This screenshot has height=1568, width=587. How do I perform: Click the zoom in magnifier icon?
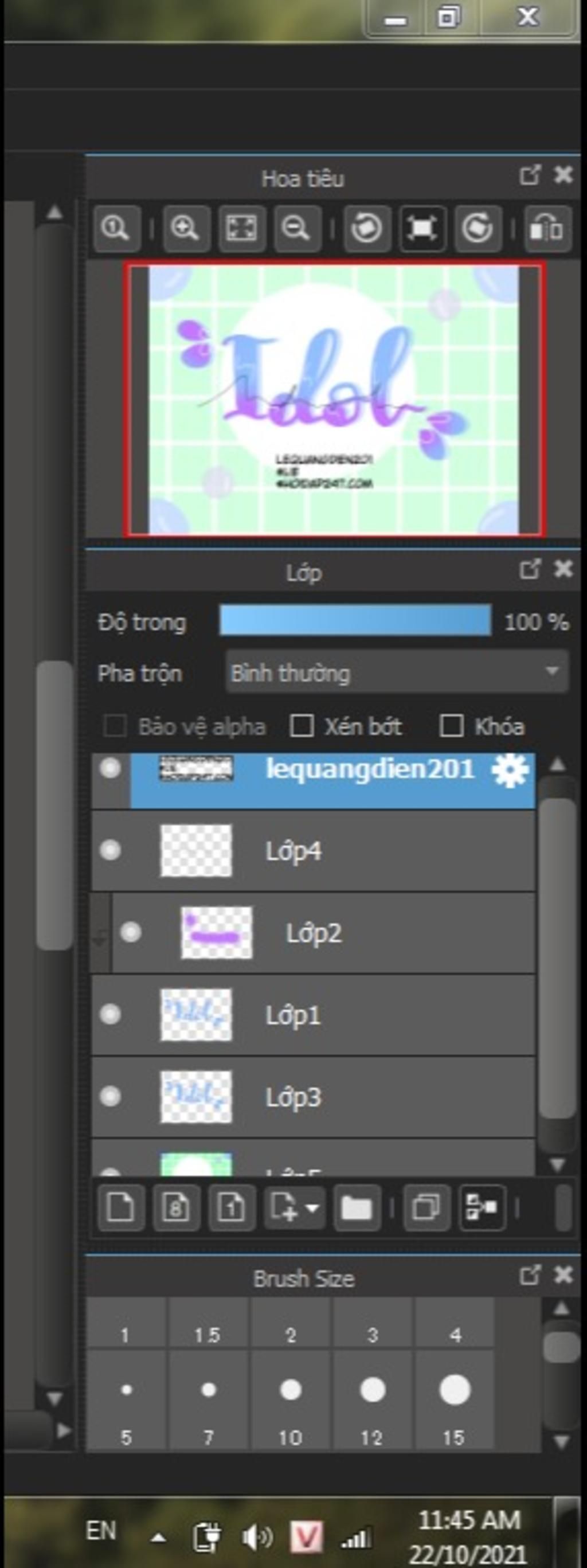pyautogui.click(x=185, y=228)
